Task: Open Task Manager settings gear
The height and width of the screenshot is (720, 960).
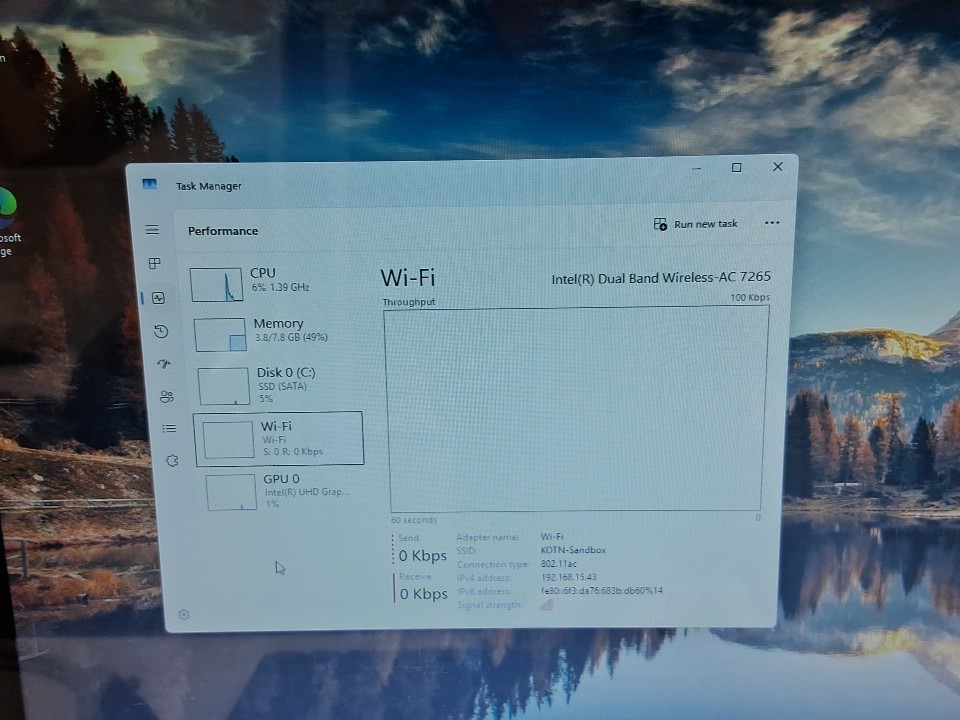Action: 183,615
